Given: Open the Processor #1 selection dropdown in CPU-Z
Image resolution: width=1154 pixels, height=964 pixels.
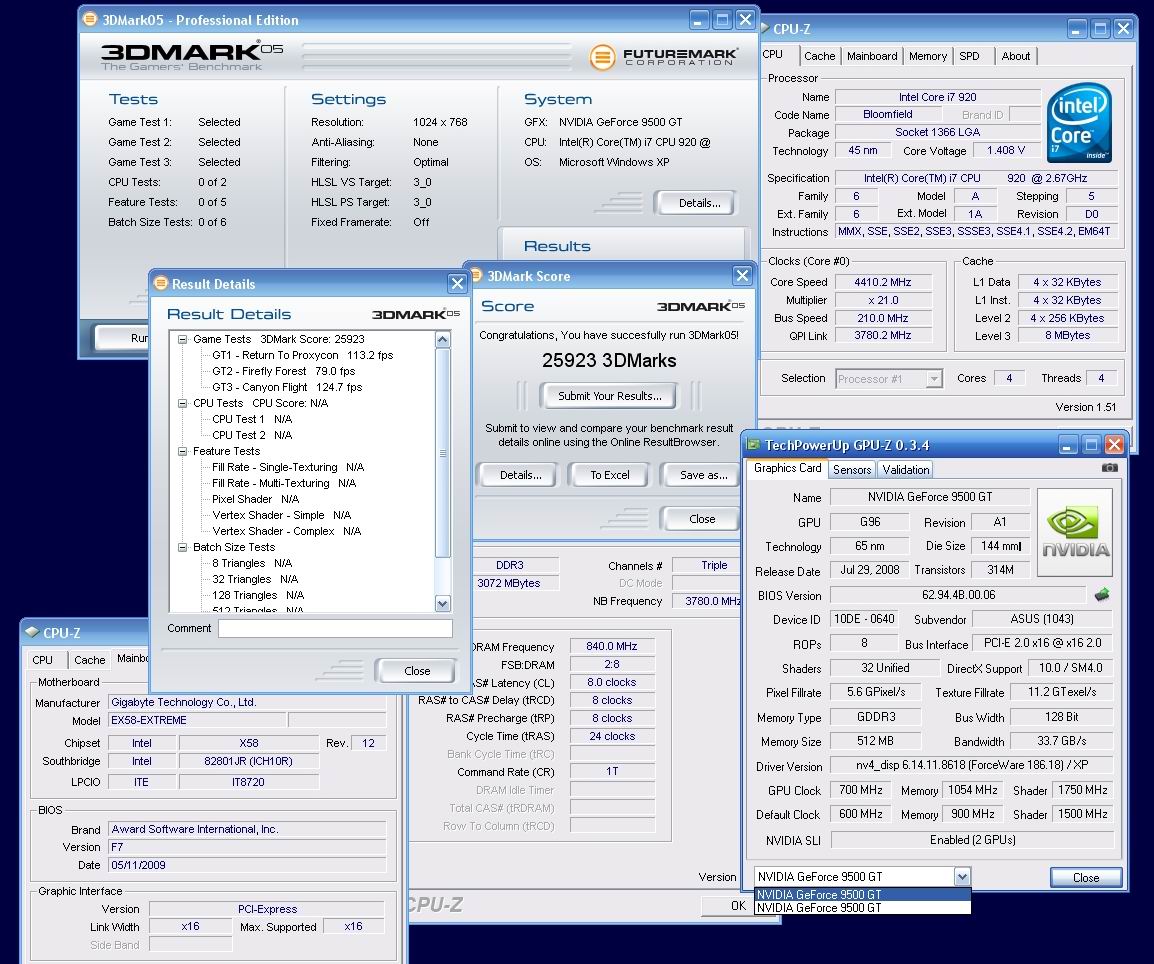Looking at the screenshot, I should [934, 378].
